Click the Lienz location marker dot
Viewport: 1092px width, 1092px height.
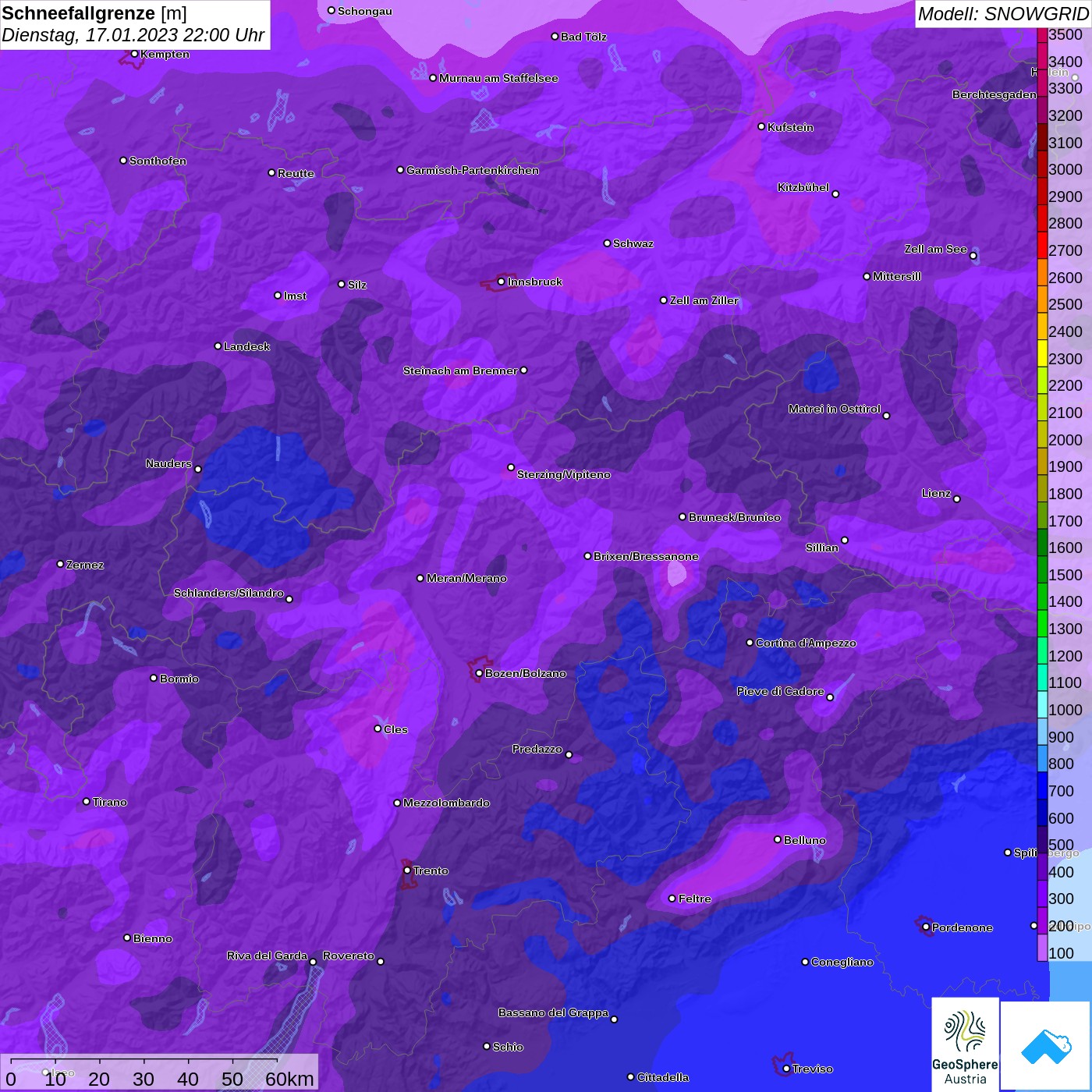point(957,498)
